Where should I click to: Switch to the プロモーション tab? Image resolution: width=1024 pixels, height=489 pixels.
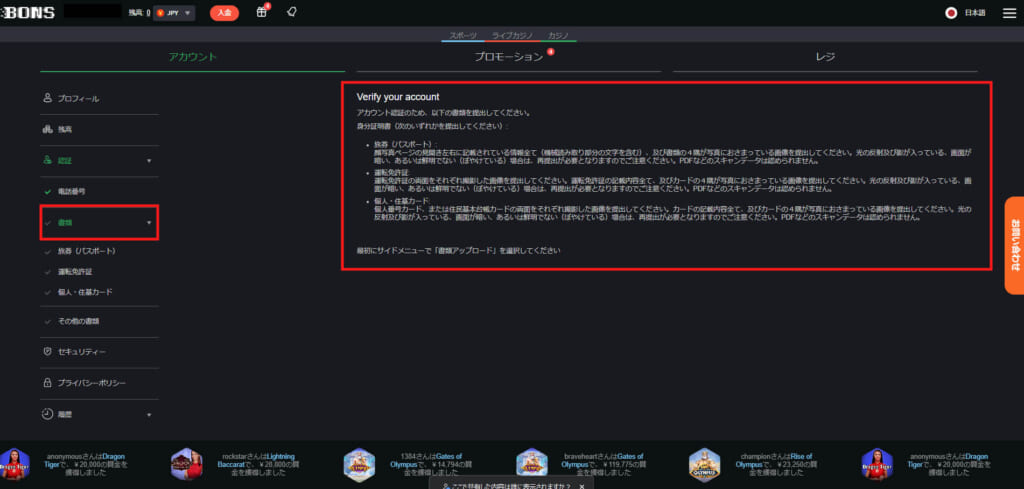point(508,57)
